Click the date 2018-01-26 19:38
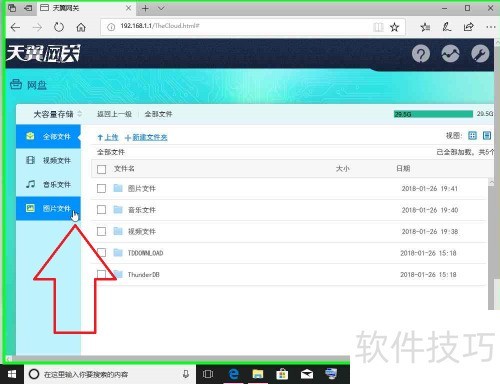 click(430, 231)
